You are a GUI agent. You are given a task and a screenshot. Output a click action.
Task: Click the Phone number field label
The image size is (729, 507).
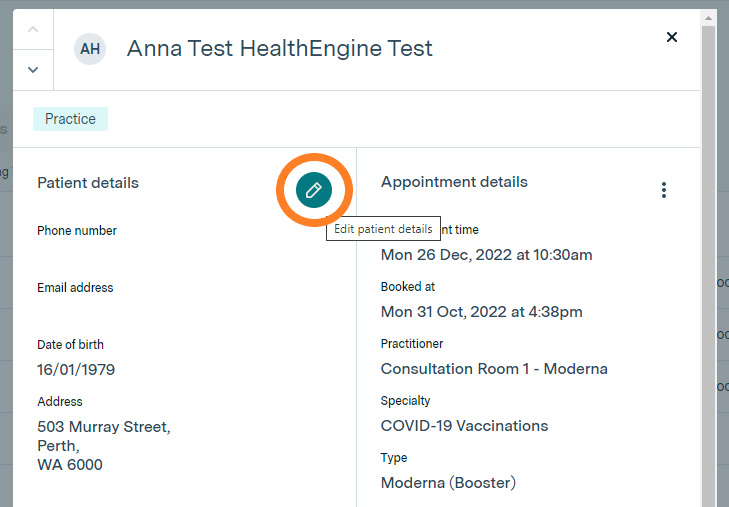click(77, 231)
